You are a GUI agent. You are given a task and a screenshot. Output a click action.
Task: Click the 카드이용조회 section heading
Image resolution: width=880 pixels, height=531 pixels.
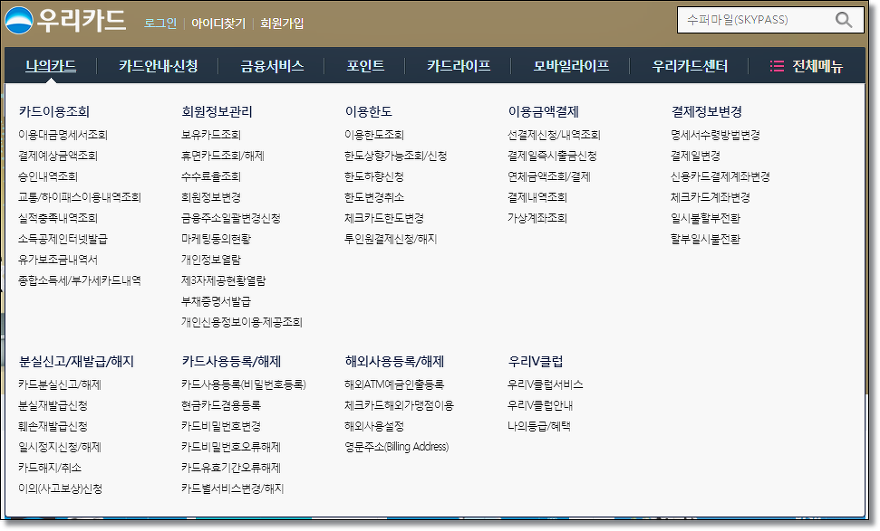click(54, 112)
